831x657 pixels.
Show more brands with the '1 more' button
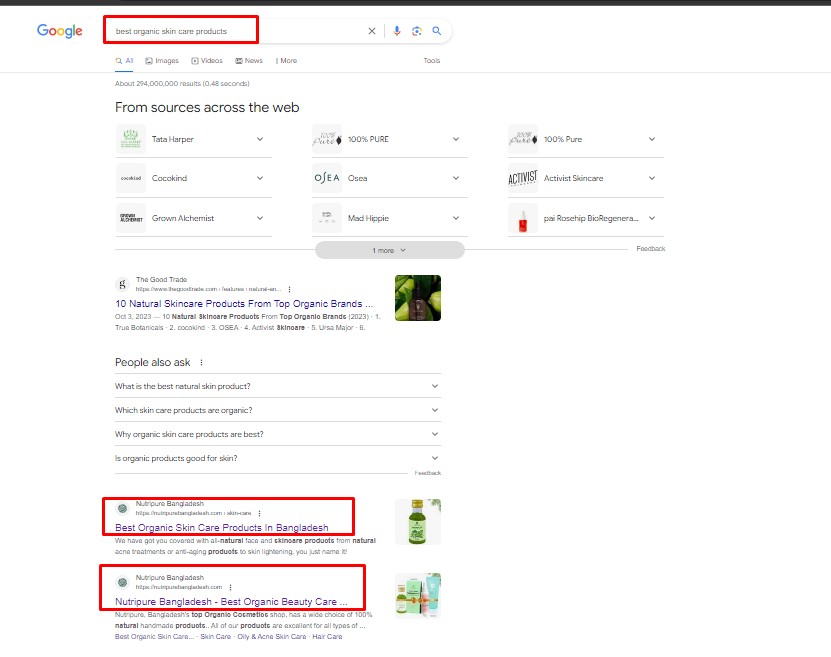click(x=390, y=250)
